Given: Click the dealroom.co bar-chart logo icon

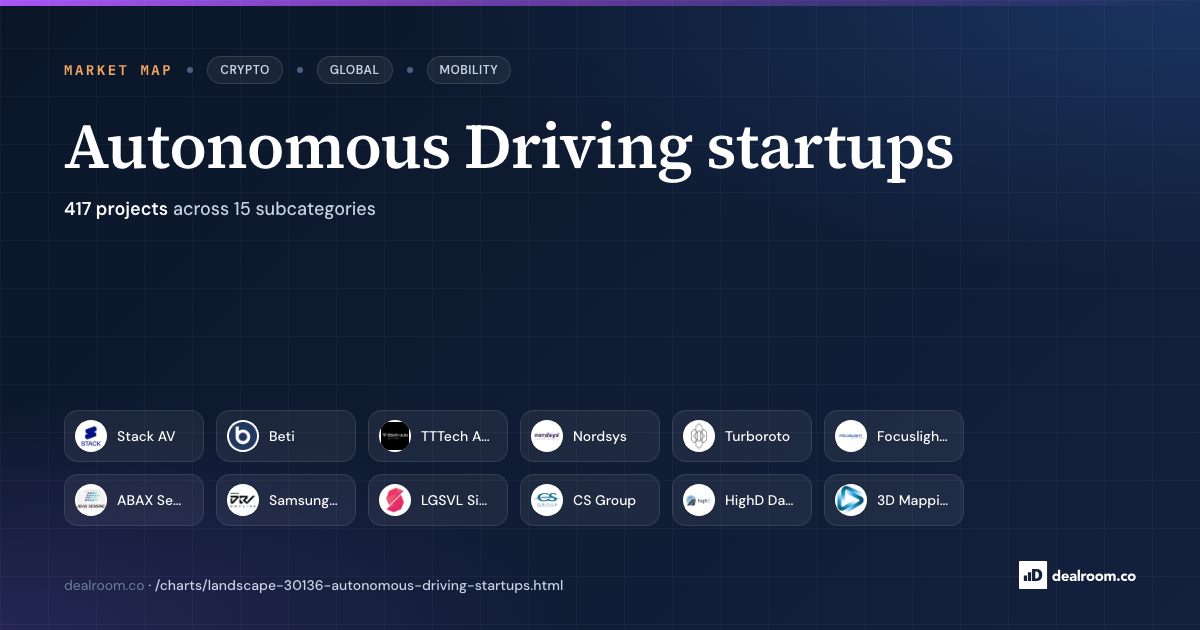Looking at the screenshot, I should (x=1032, y=575).
